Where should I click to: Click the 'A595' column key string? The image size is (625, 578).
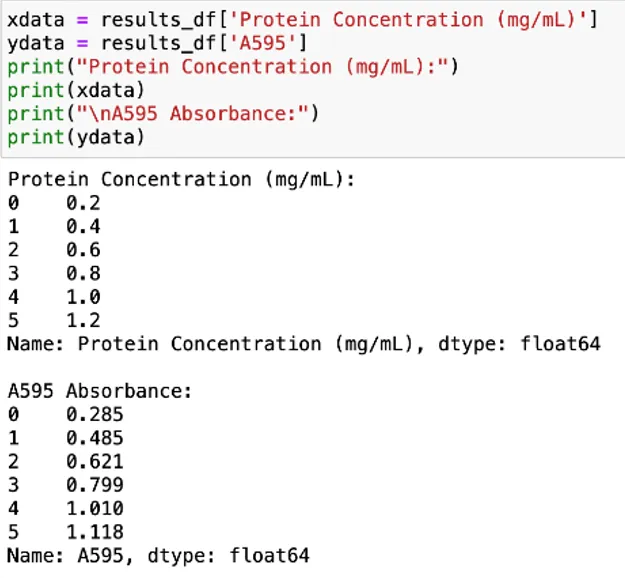coord(263,43)
